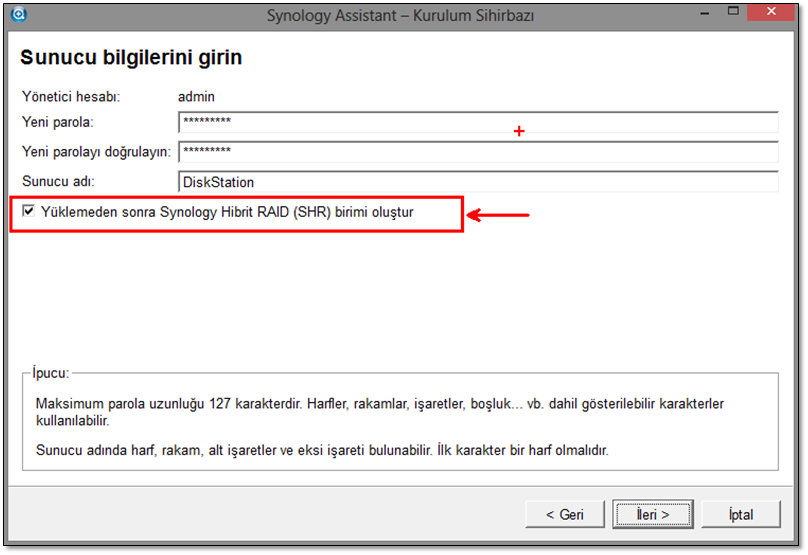Proceed with the İleri button
Image resolution: width=808 pixels, height=555 pixels.
click(x=653, y=514)
